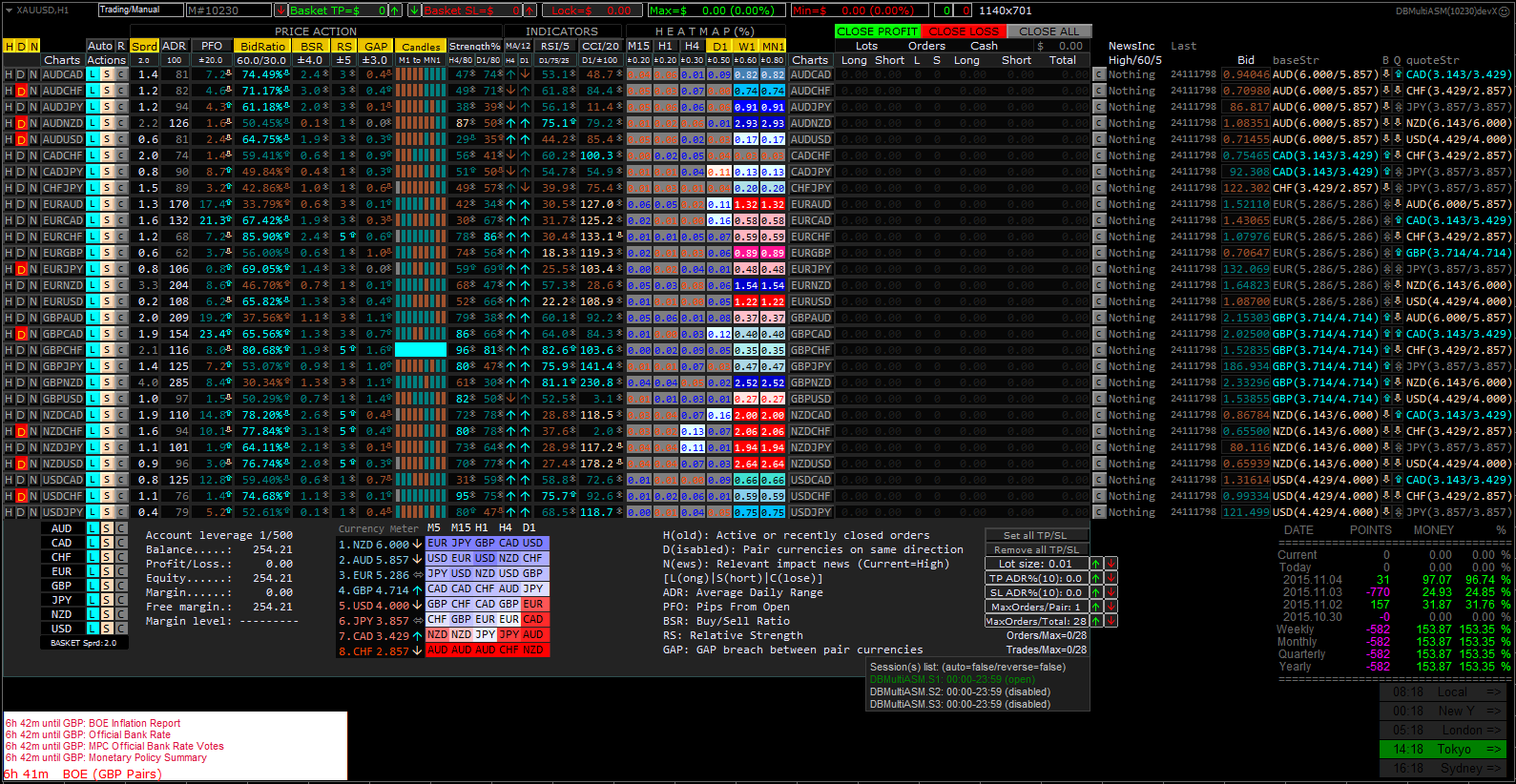Decrease TP ADR%(10) with down arrow
Screen dimensions: 1516x784
pyautogui.click(x=1111, y=578)
